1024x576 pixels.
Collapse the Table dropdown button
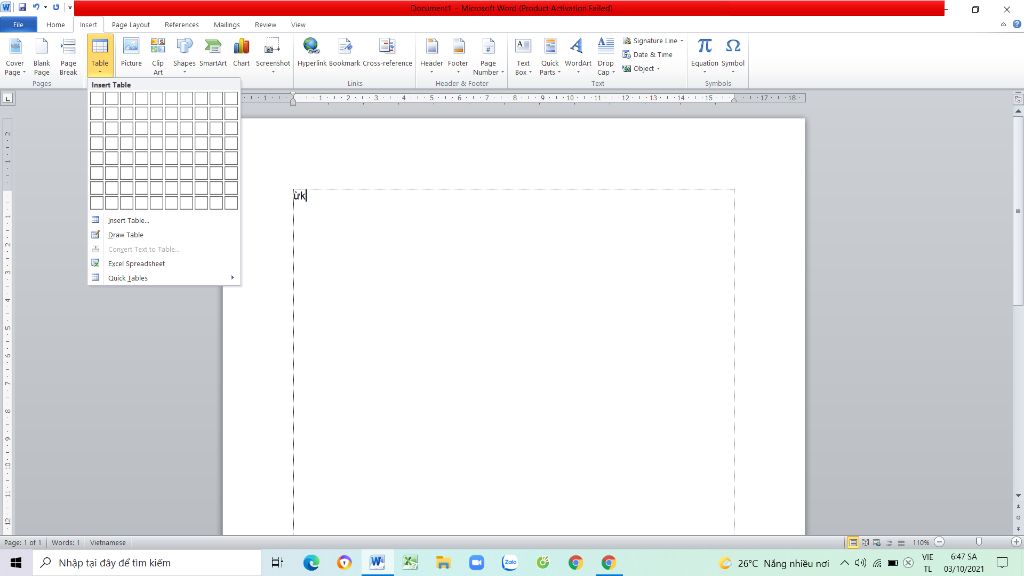(100, 56)
